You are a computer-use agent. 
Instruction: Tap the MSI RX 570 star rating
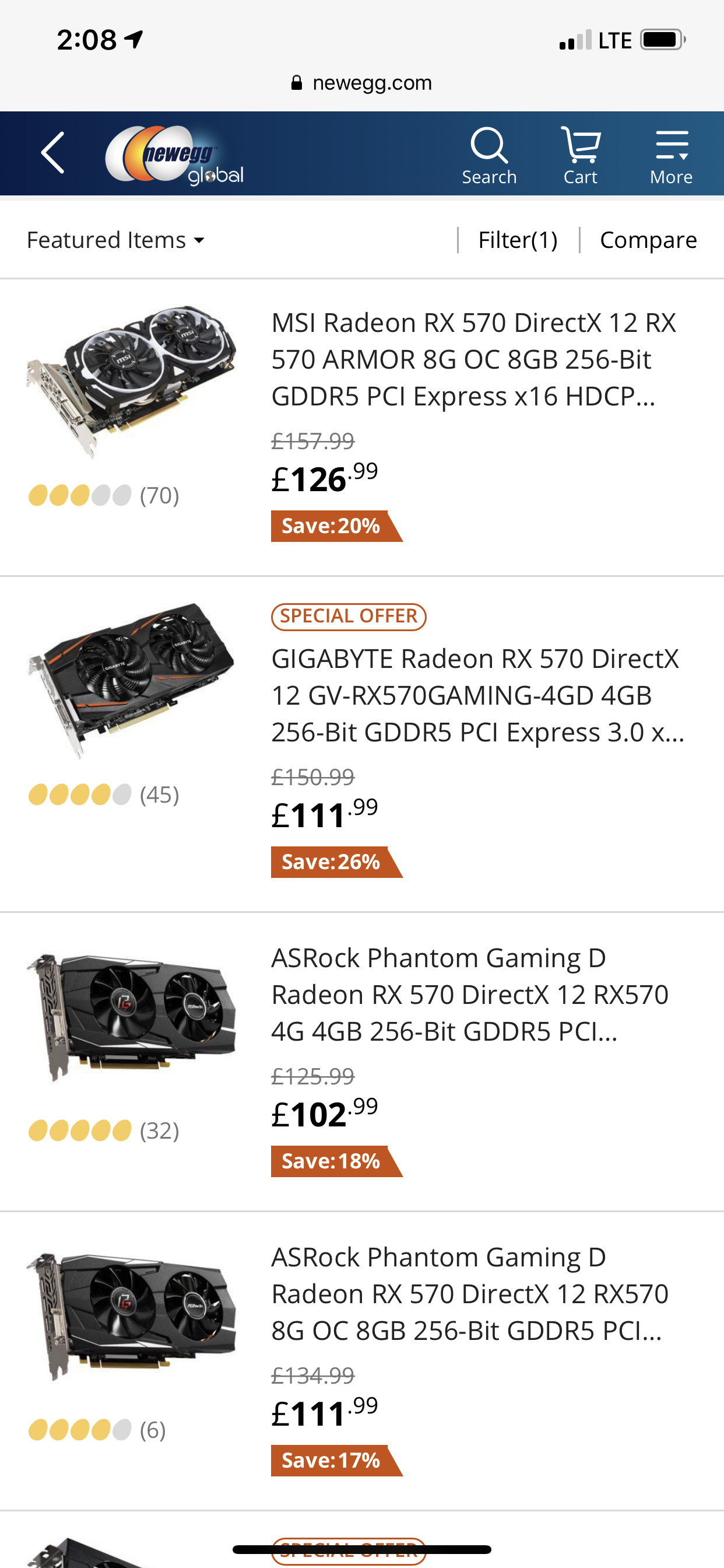[x=80, y=495]
